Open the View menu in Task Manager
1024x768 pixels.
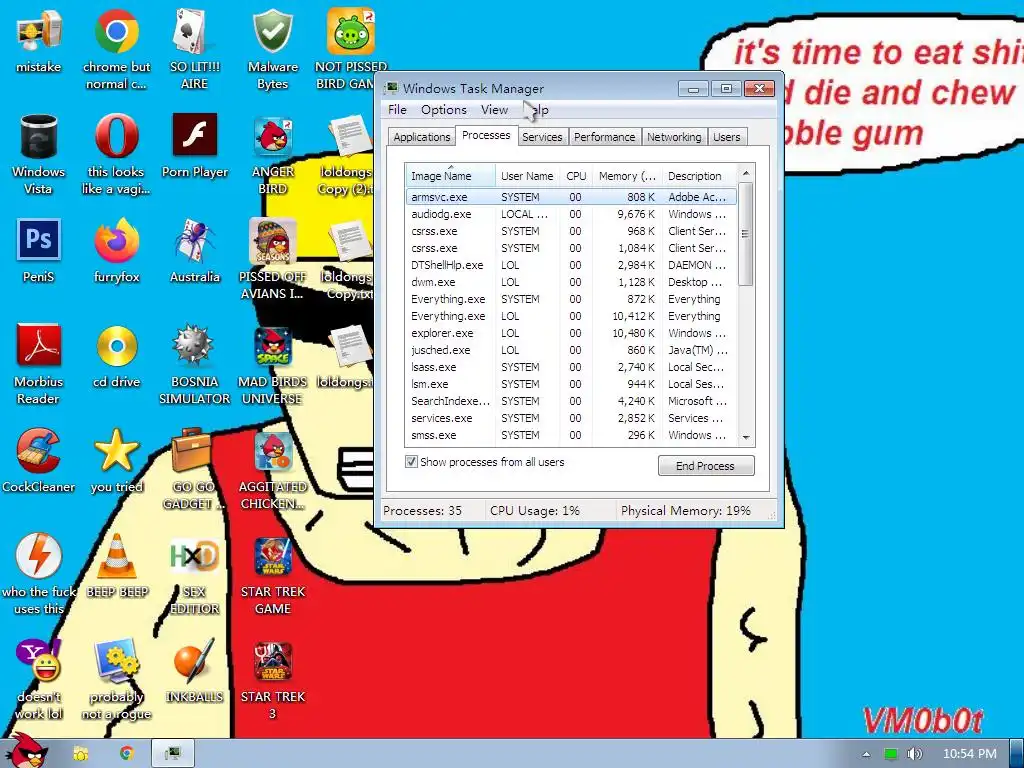pos(494,110)
